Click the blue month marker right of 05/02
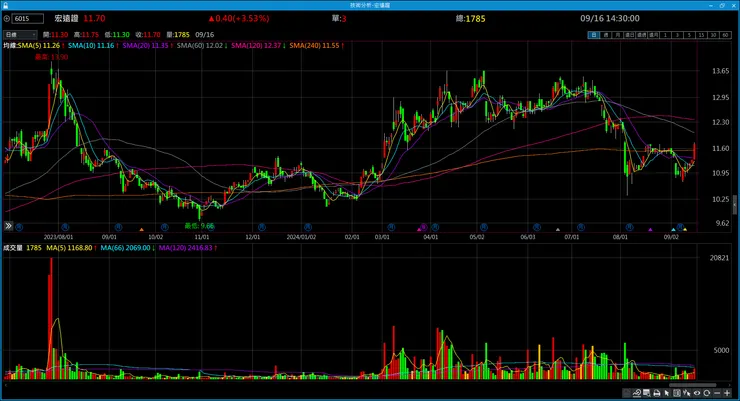 pos(484,227)
